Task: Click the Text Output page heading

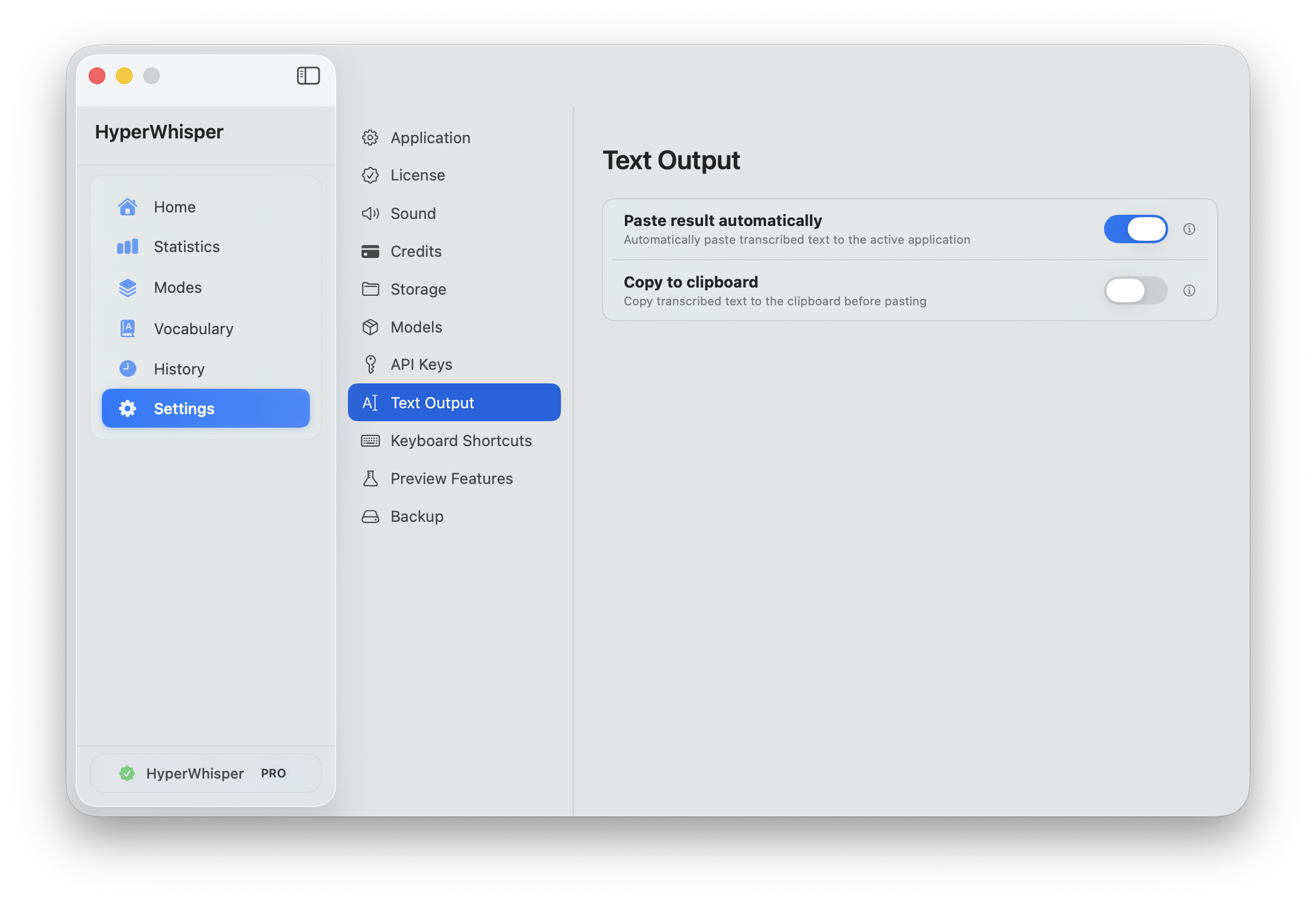Action: [x=671, y=160]
